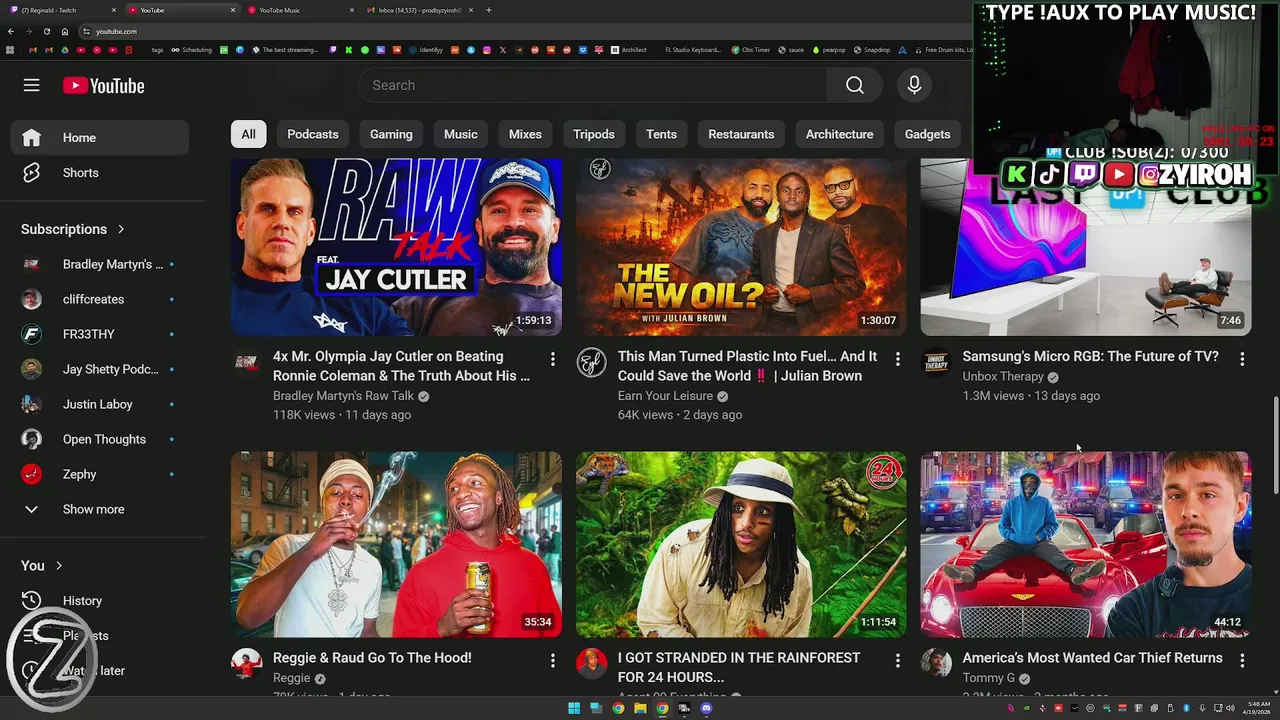Click Earn Your Leisure channel avatar
Screen dimensions: 1280x720
[x=592, y=362]
